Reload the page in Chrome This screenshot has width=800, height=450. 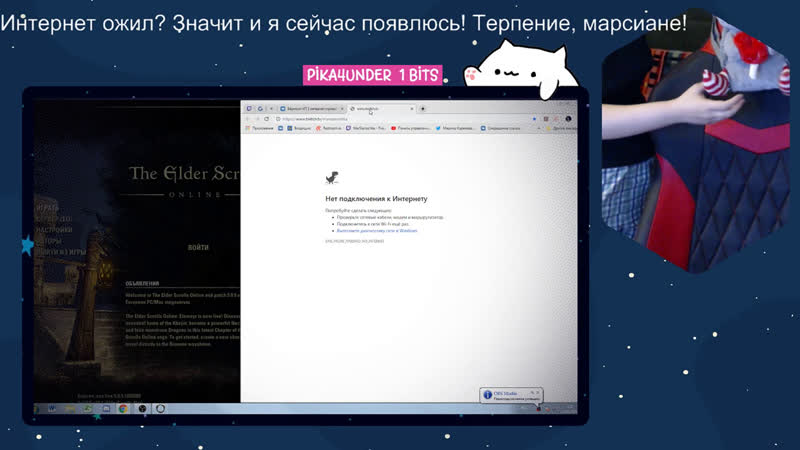point(266,119)
